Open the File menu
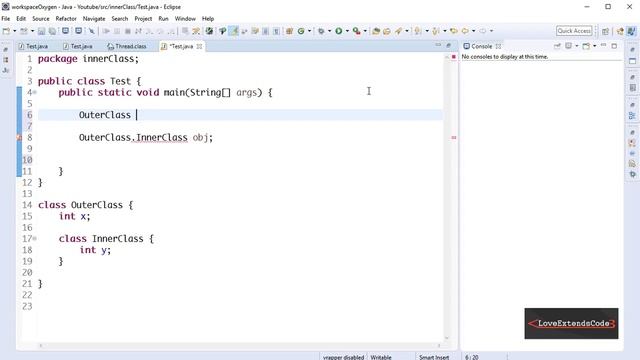 click(x=6, y=19)
